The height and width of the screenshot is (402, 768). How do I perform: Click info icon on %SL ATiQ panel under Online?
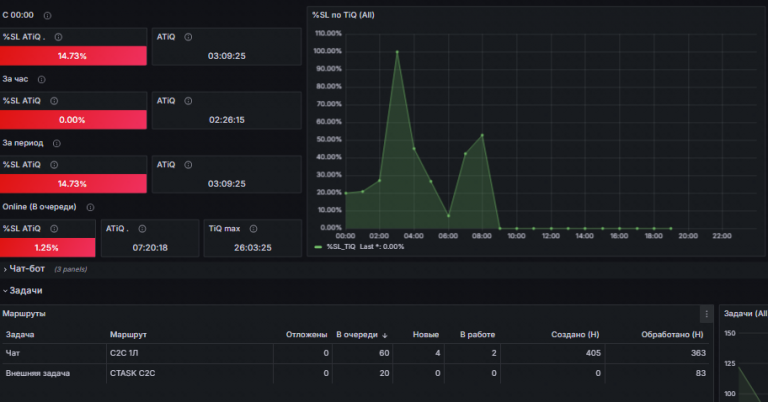coord(54,229)
